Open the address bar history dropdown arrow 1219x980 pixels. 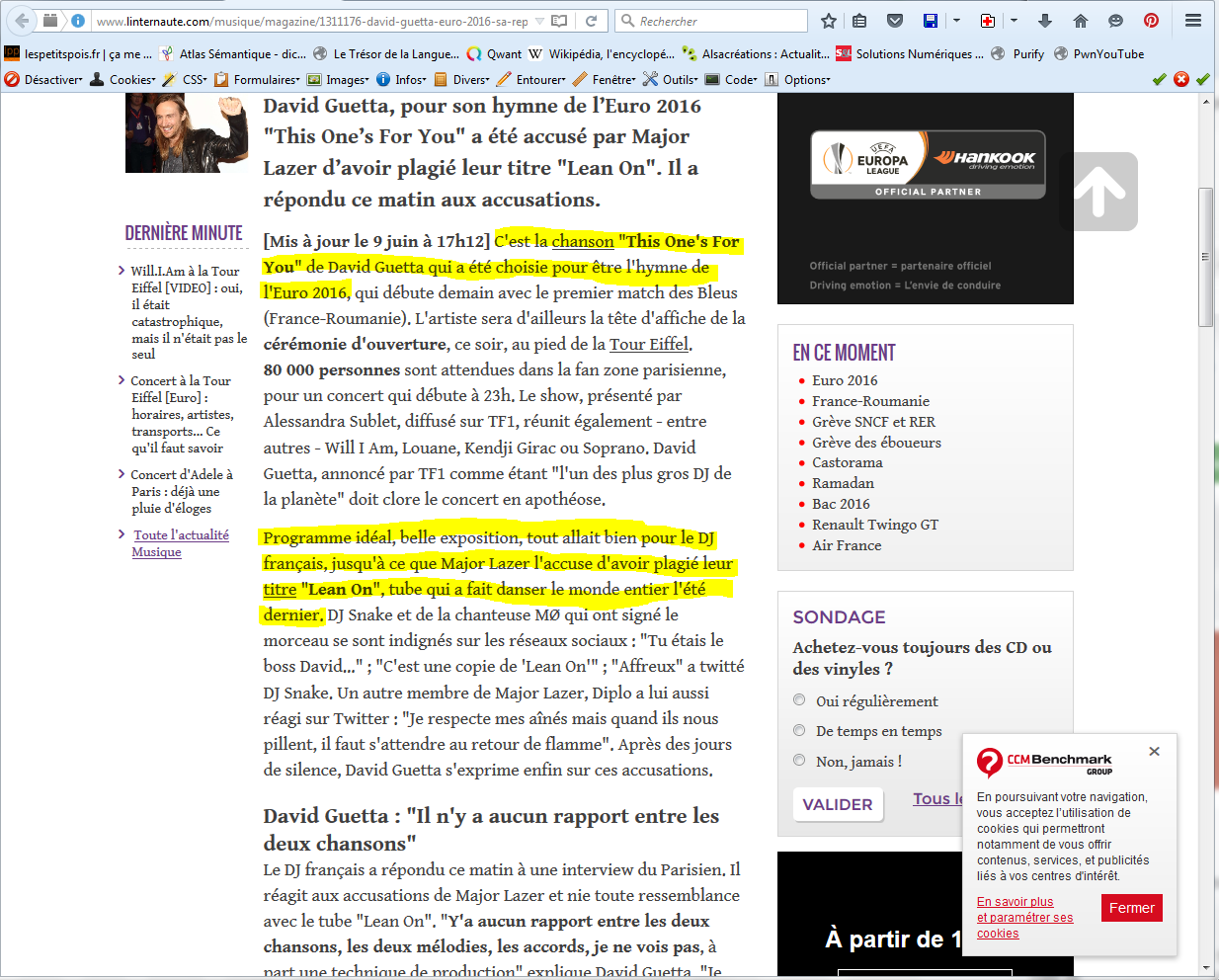(x=539, y=21)
